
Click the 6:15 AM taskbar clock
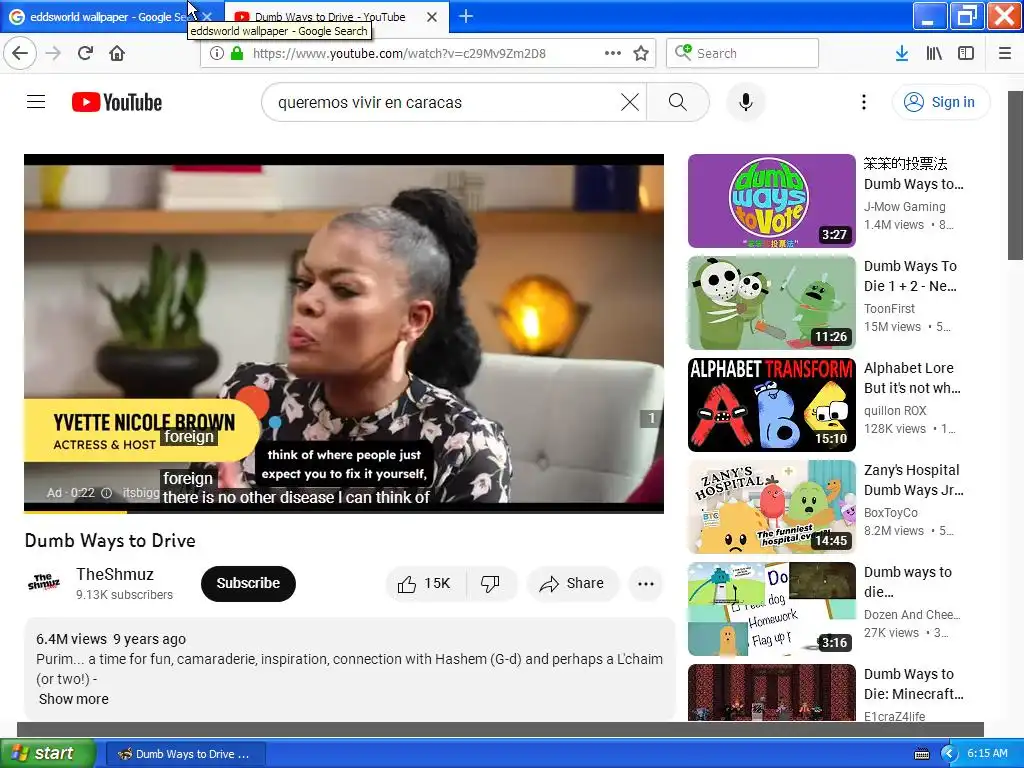987,753
